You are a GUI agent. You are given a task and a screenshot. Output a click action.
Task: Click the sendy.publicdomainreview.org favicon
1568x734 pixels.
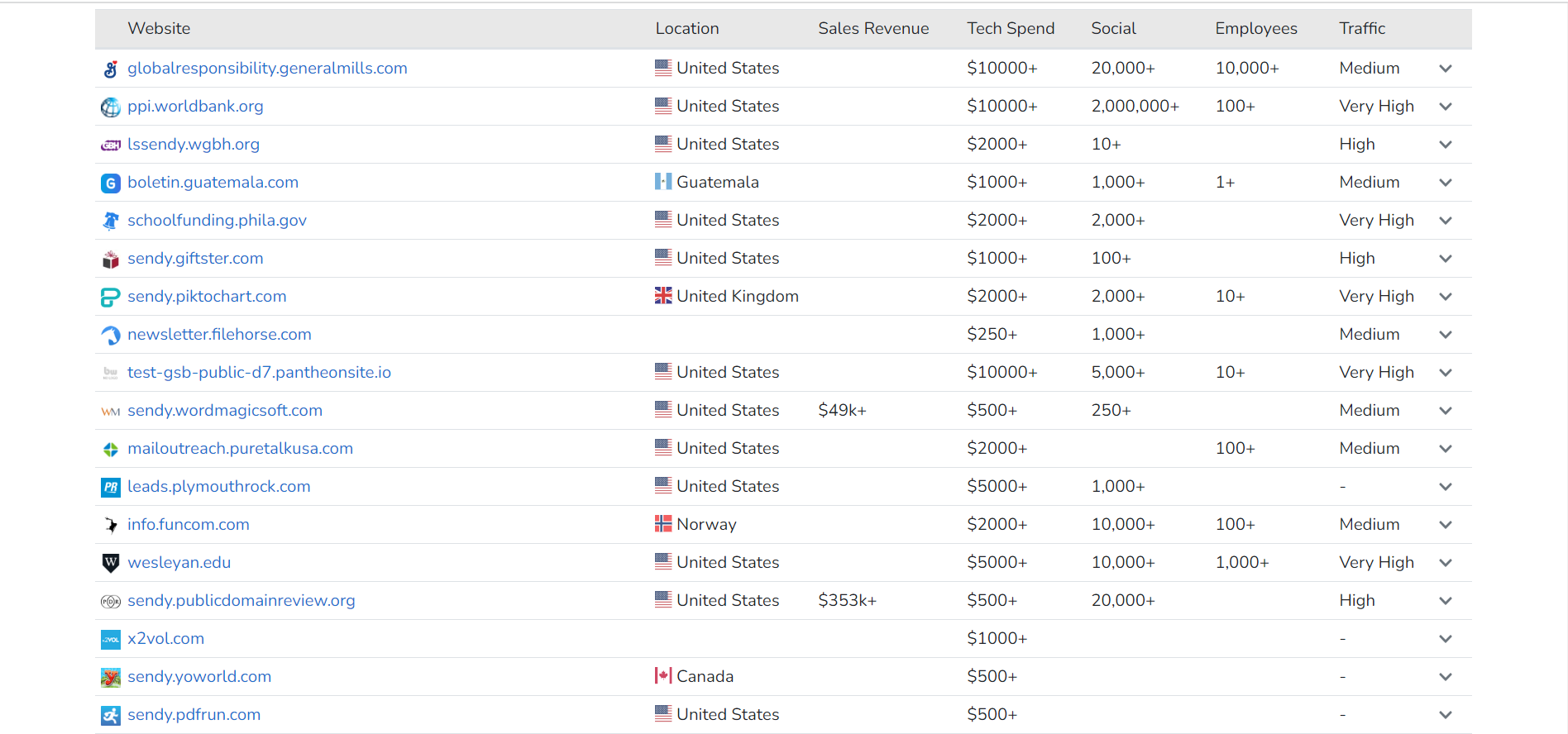pyautogui.click(x=110, y=601)
